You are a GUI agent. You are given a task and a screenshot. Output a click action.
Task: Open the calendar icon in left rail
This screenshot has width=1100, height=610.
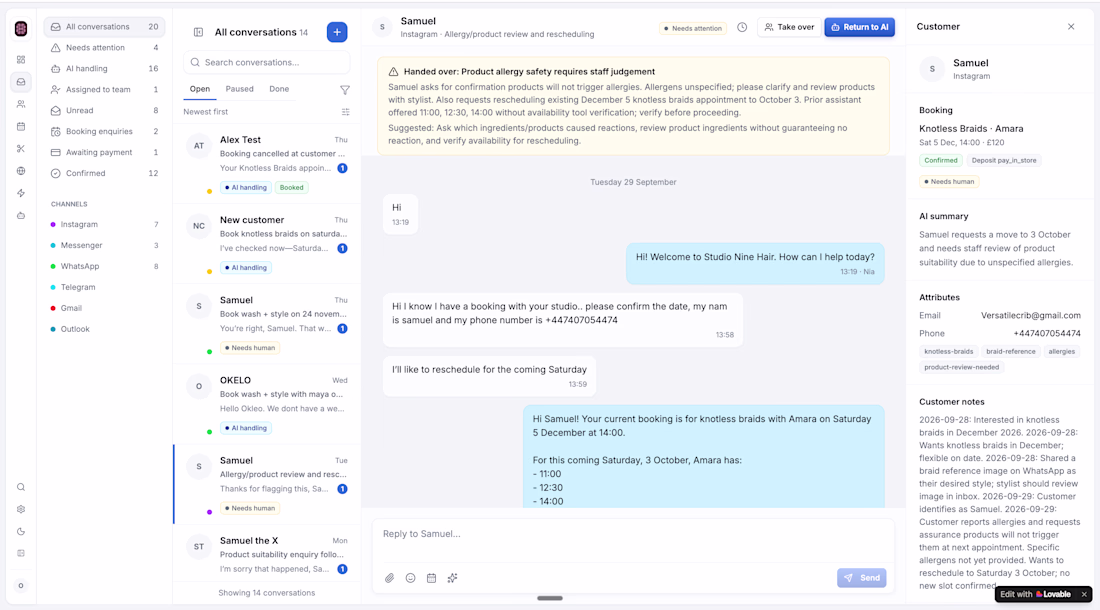point(21,127)
